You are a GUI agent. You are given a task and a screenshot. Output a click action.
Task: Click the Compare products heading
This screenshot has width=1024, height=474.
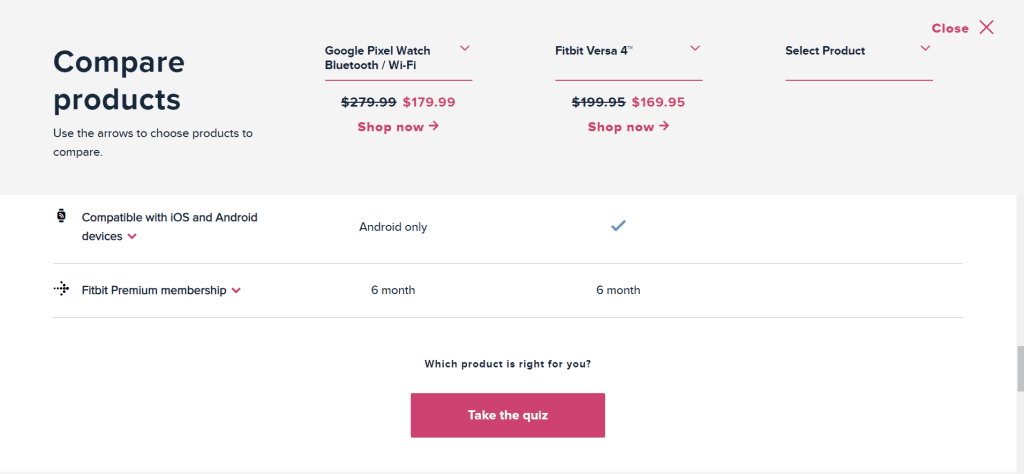(119, 81)
